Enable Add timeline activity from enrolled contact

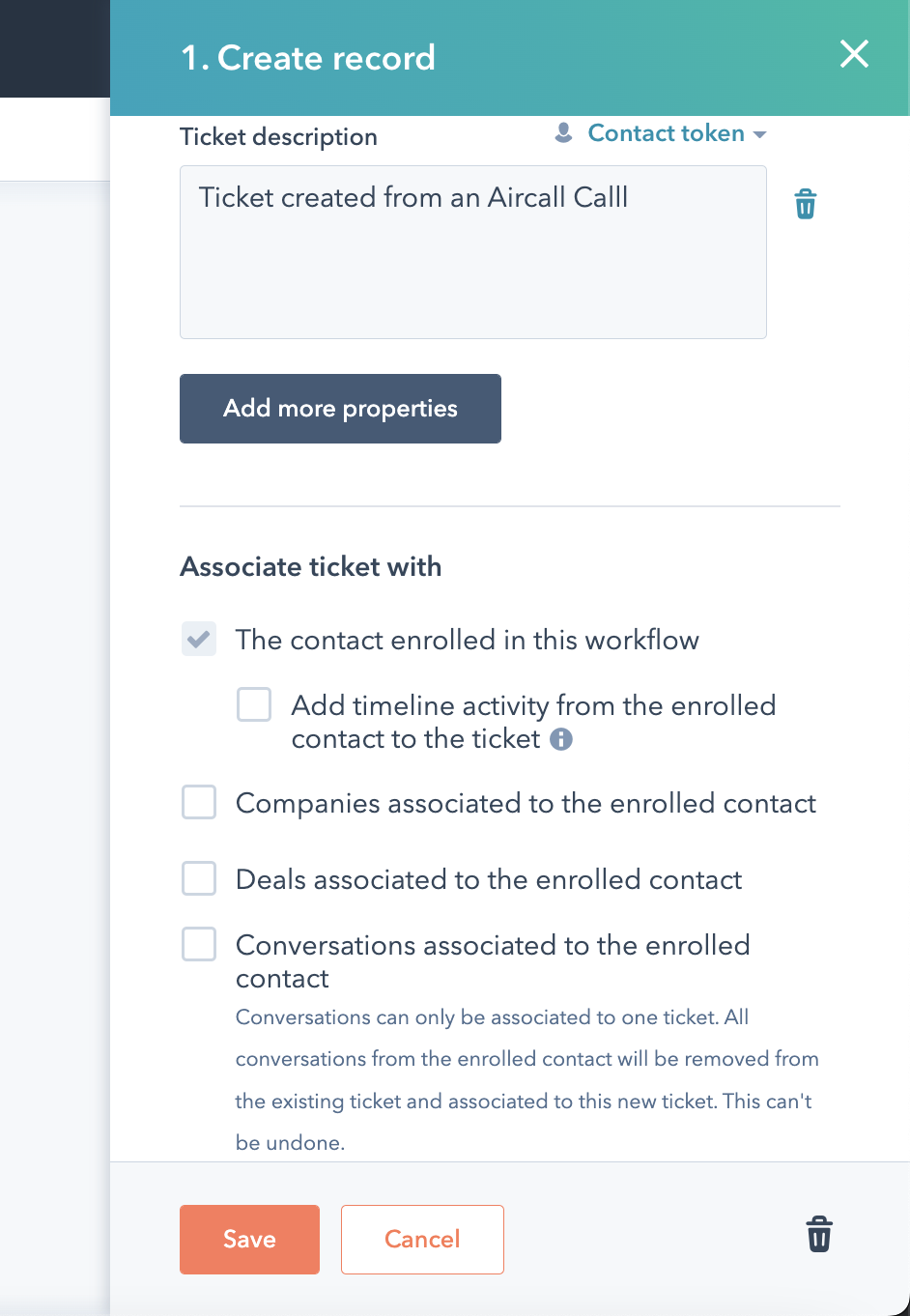254,705
